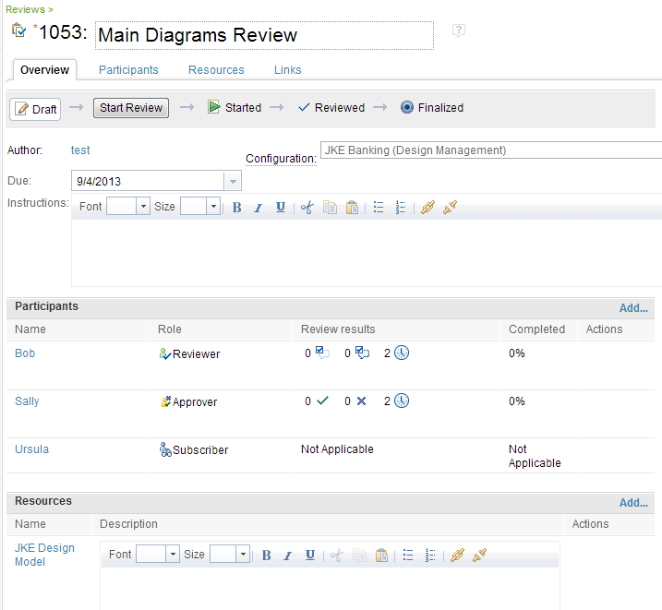Viewport: 662px width, 610px height.
Task: Click italic icon in Instructions toolbar
Action: point(258,207)
